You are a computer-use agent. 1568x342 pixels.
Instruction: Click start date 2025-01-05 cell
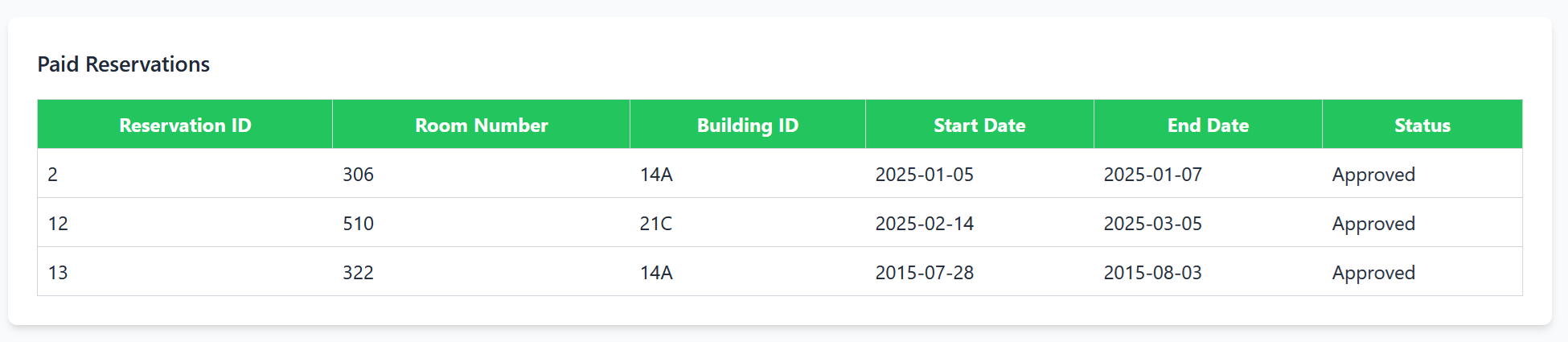coord(924,175)
